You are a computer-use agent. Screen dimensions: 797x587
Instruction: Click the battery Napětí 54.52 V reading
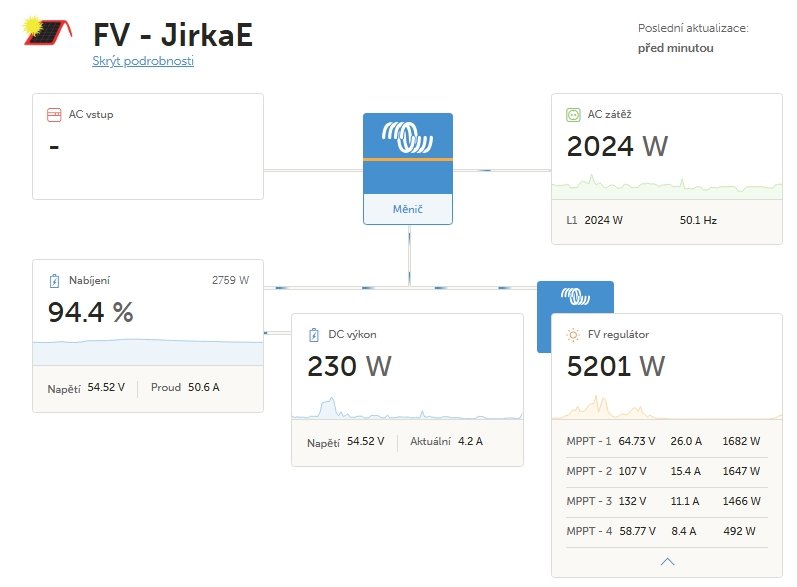click(86, 388)
